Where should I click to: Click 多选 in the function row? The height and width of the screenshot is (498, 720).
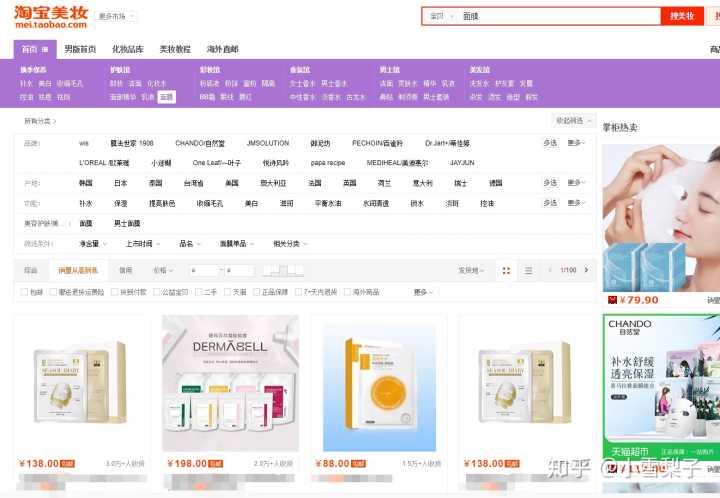pos(550,203)
